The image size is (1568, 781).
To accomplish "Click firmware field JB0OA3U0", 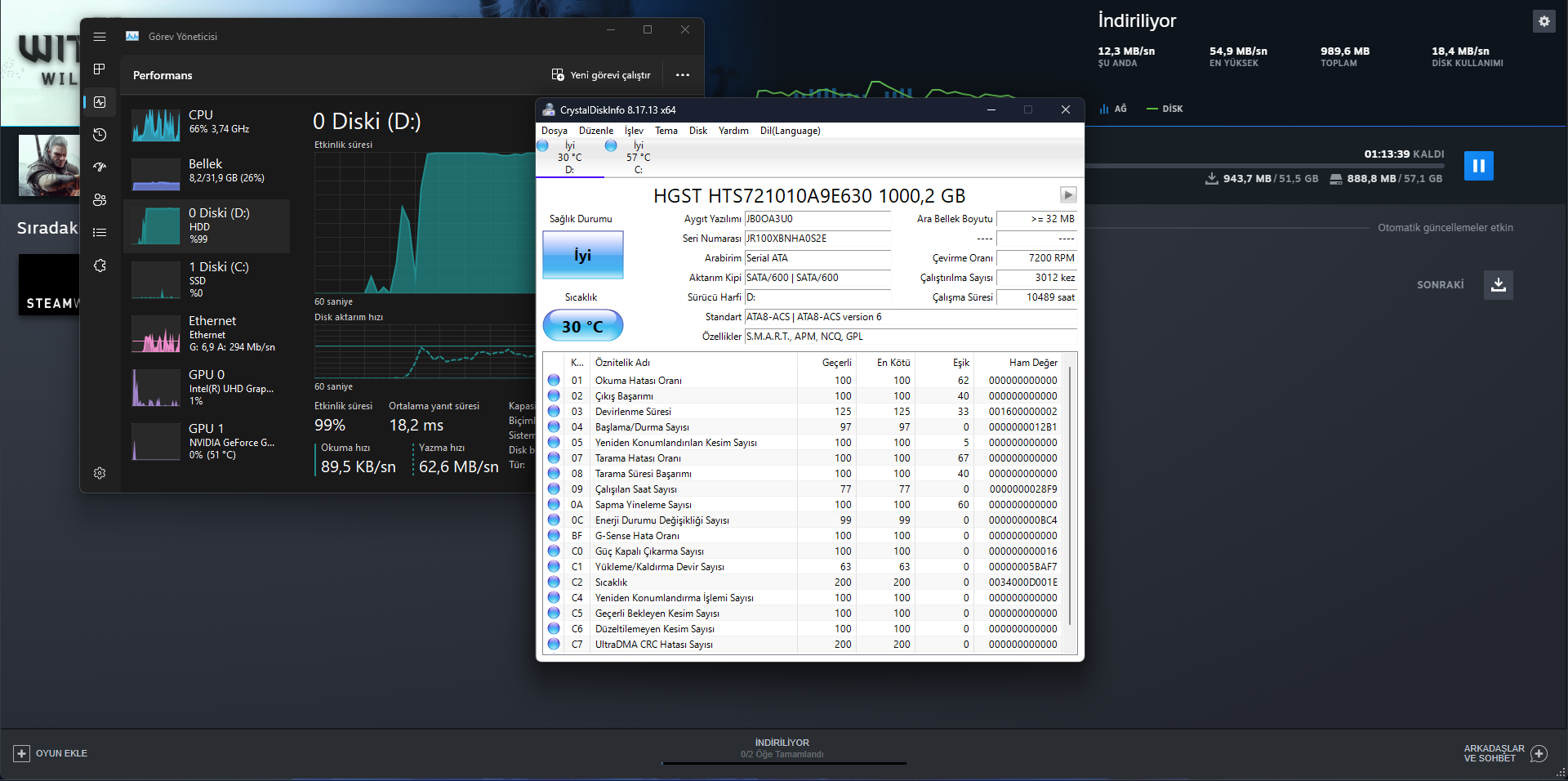I will tap(817, 219).
